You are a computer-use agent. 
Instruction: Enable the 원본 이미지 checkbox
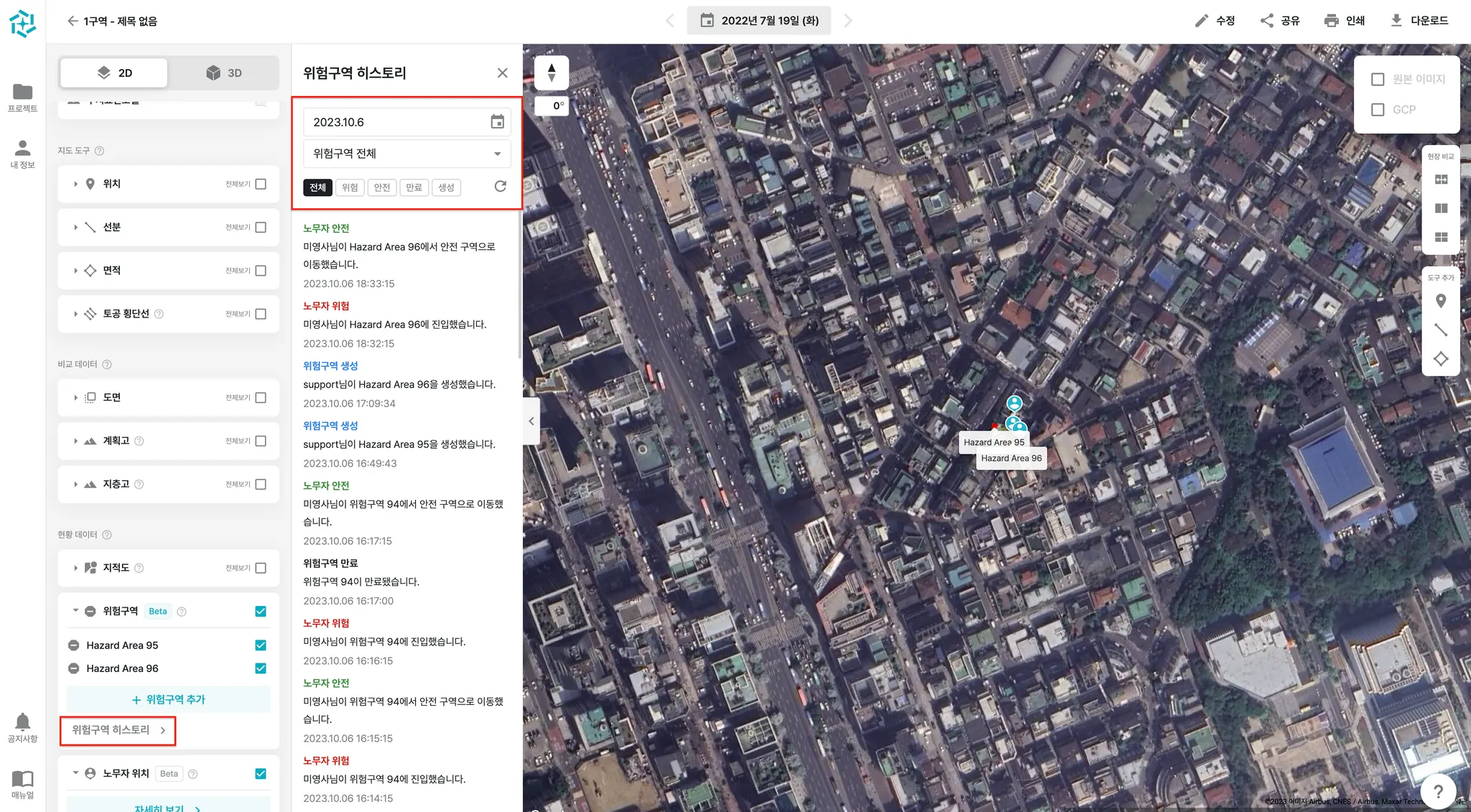tap(1378, 79)
